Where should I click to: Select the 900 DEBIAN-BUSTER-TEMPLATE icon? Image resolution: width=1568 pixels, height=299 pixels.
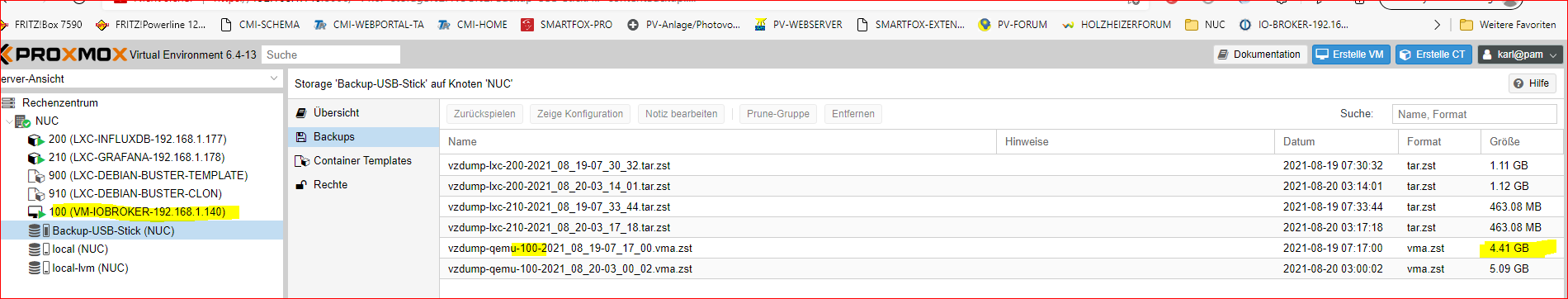[35, 176]
